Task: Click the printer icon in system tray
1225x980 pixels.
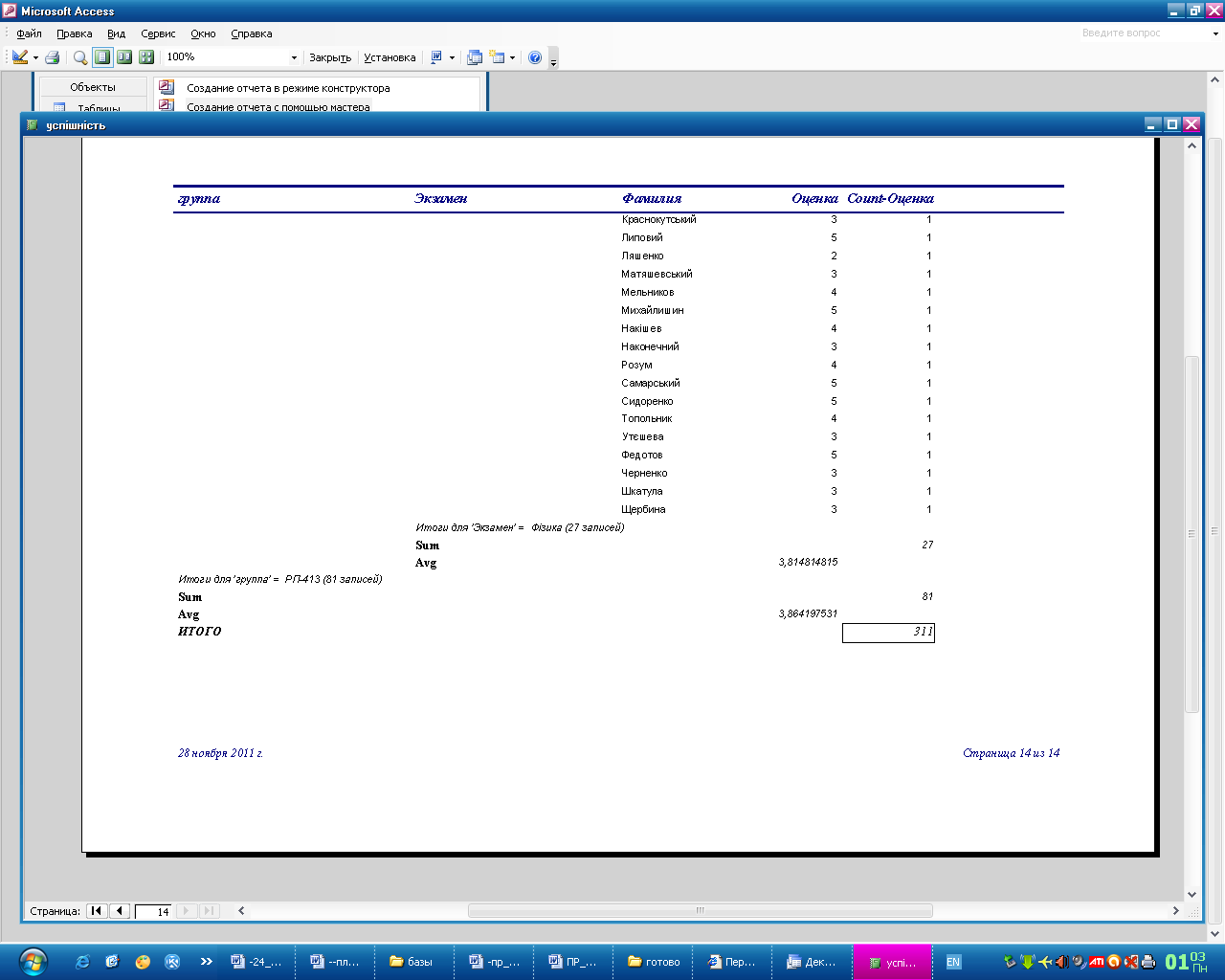Action: (x=1147, y=962)
